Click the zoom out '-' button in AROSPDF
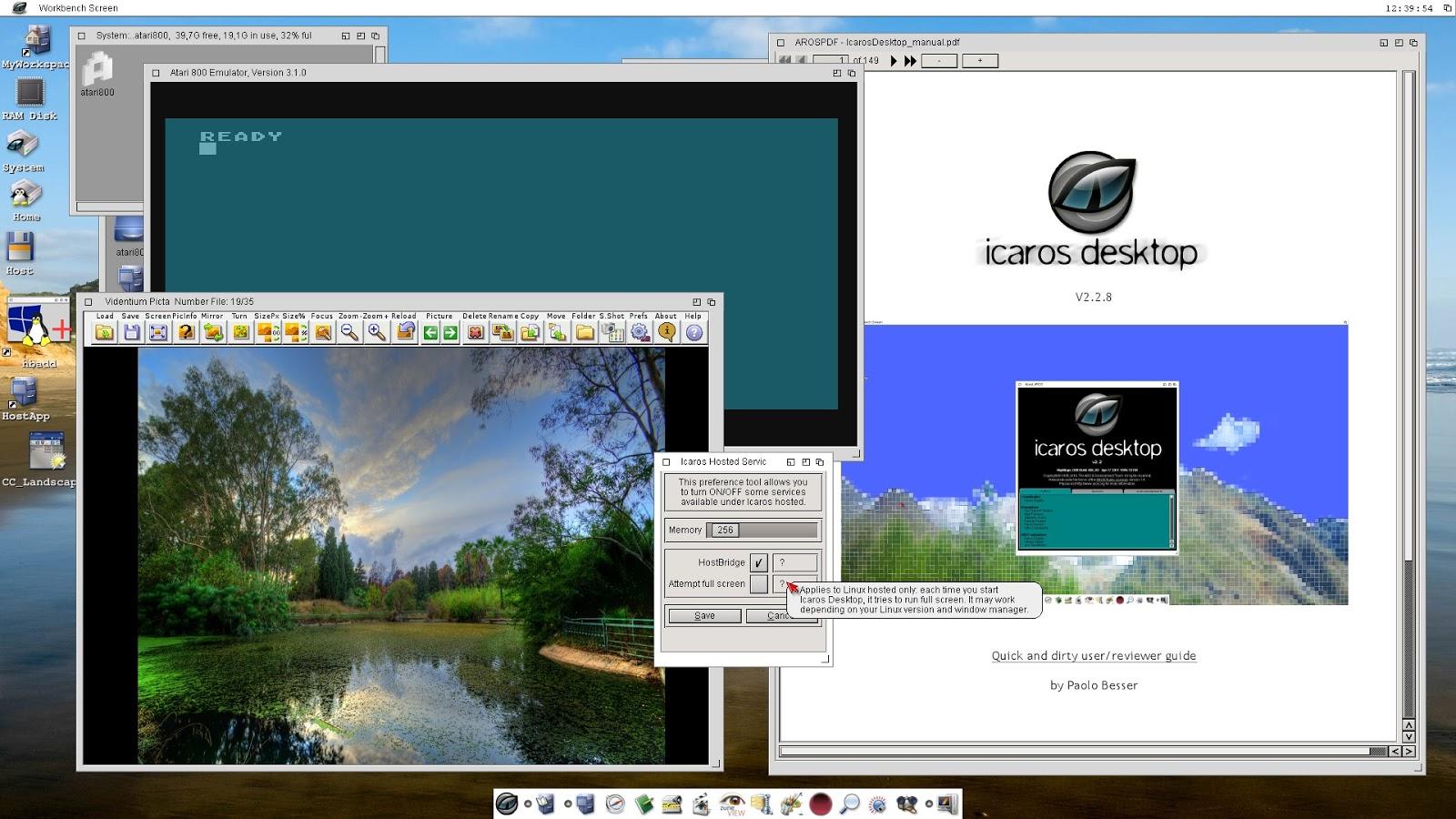The height and width of the screenshot is (819, 1456). point(939,61)
